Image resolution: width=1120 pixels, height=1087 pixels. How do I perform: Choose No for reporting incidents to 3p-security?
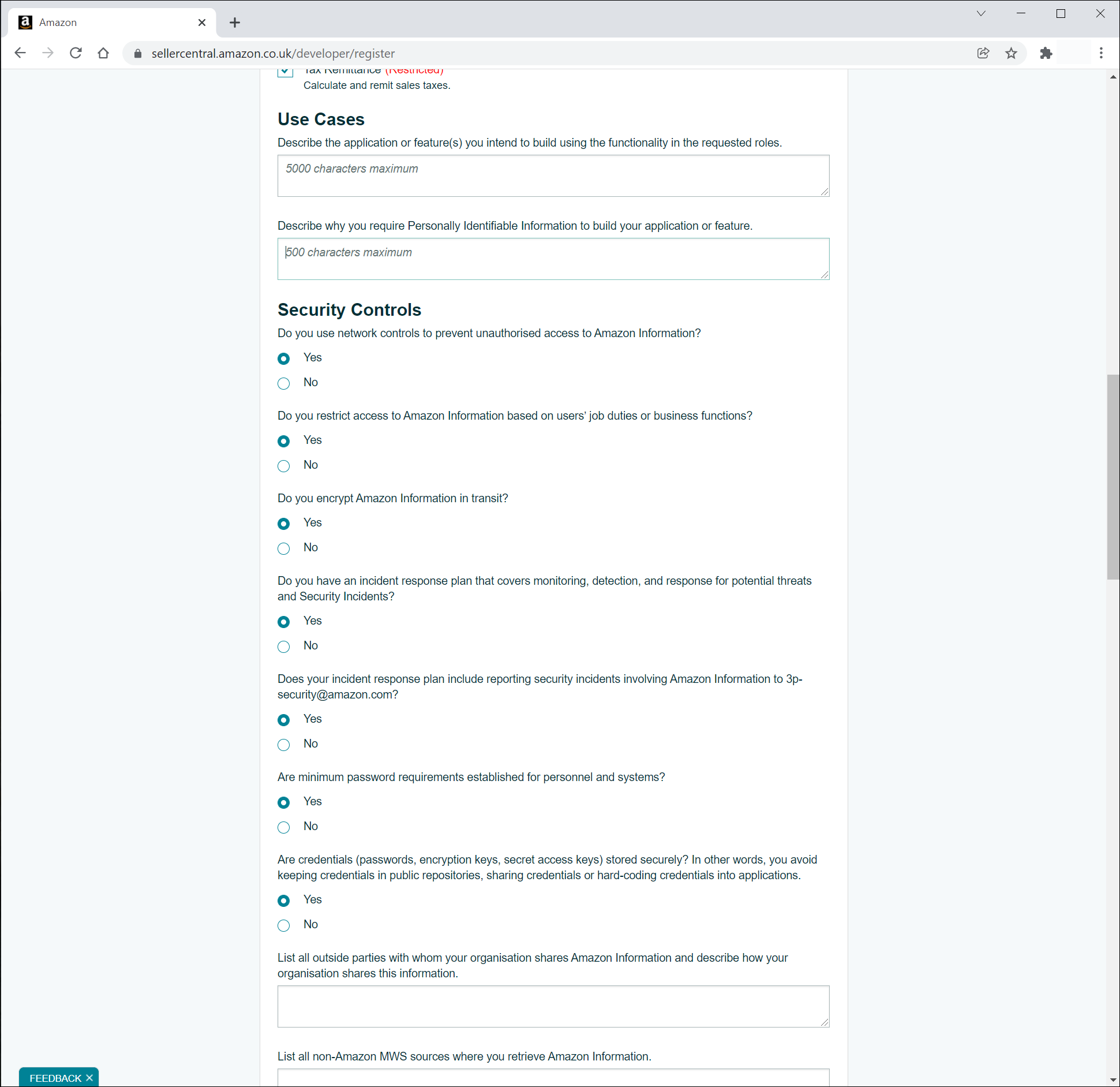pos(283,745)
